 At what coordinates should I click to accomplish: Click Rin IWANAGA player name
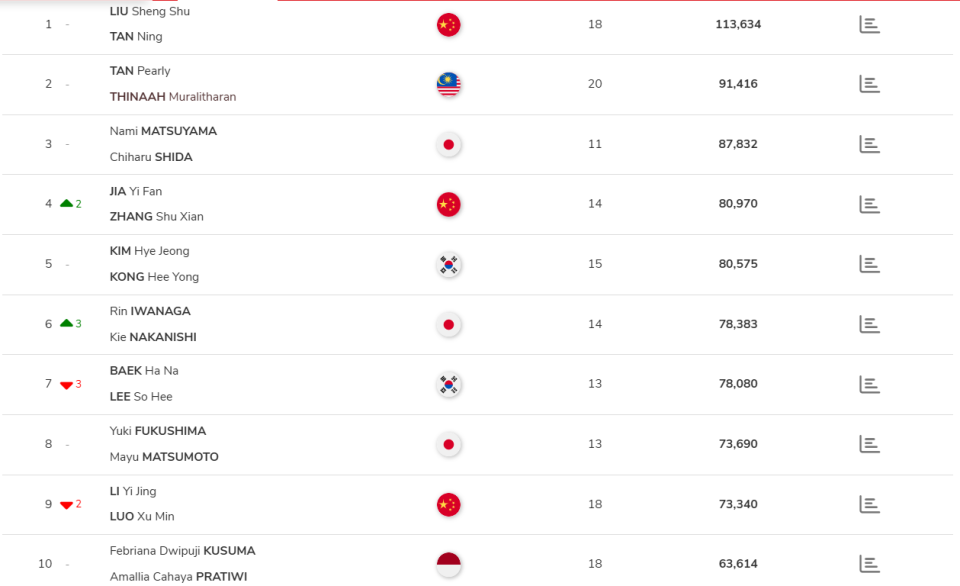tap(150, 311)
